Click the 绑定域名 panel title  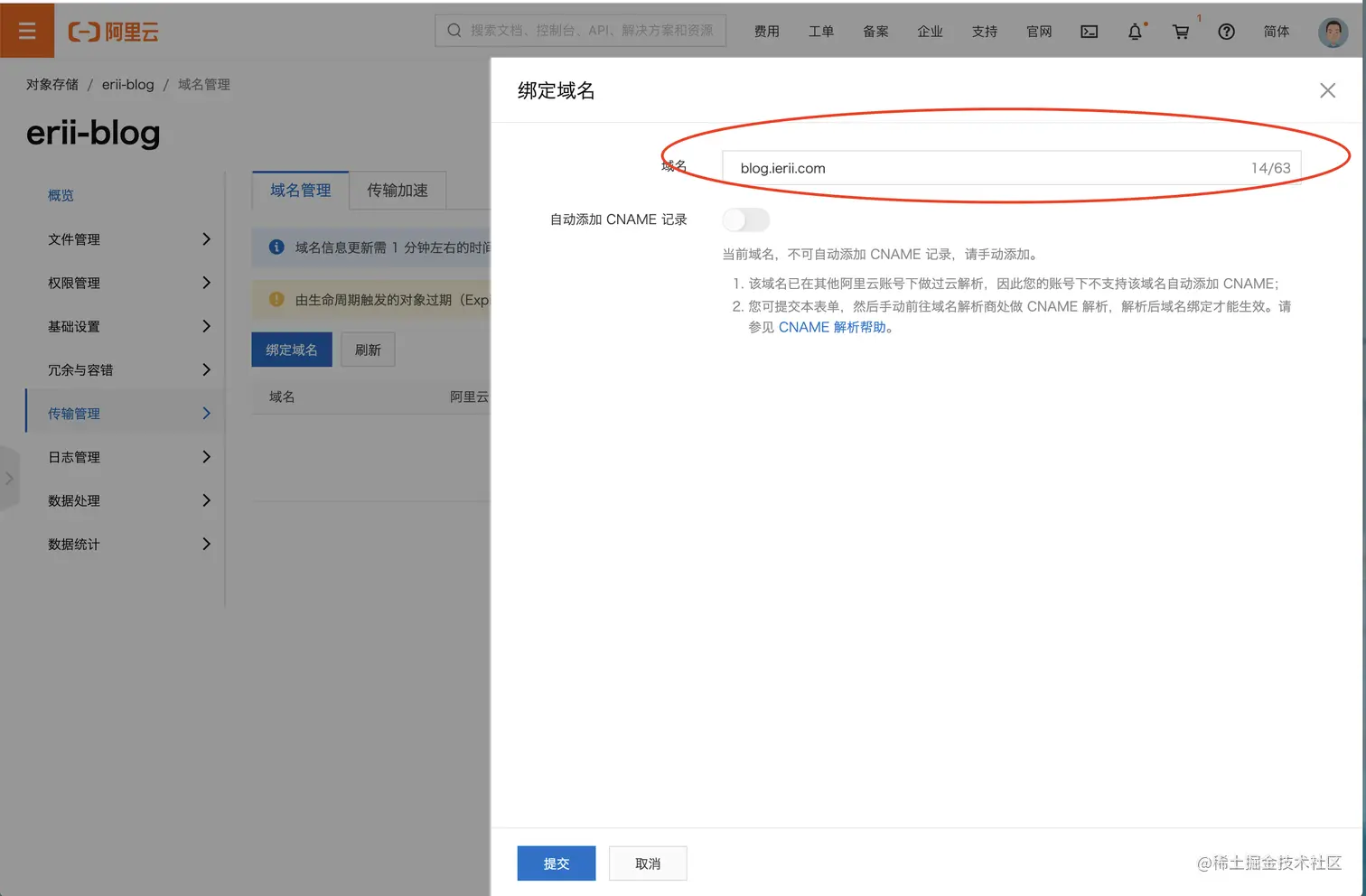557,90
